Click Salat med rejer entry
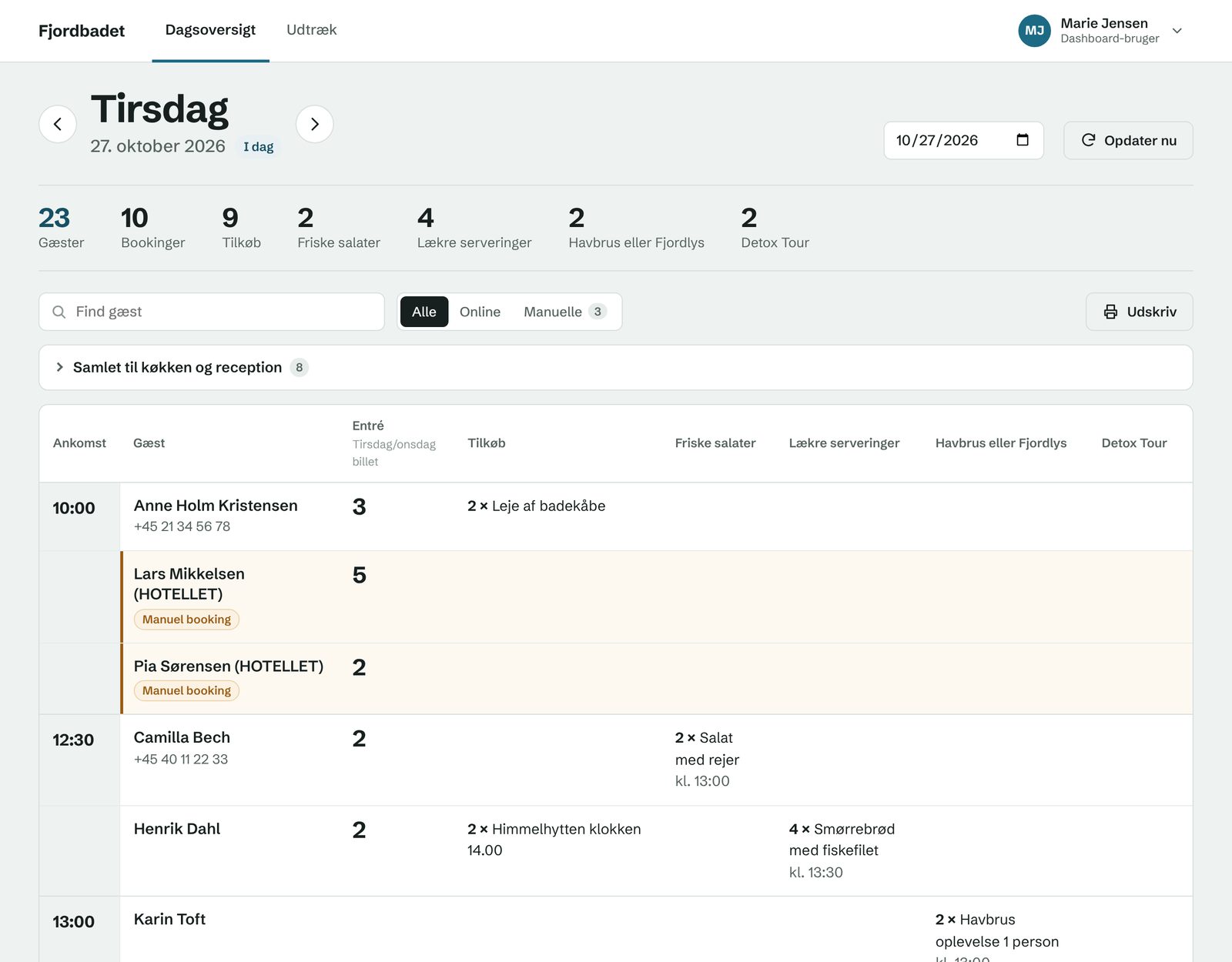 707,759
